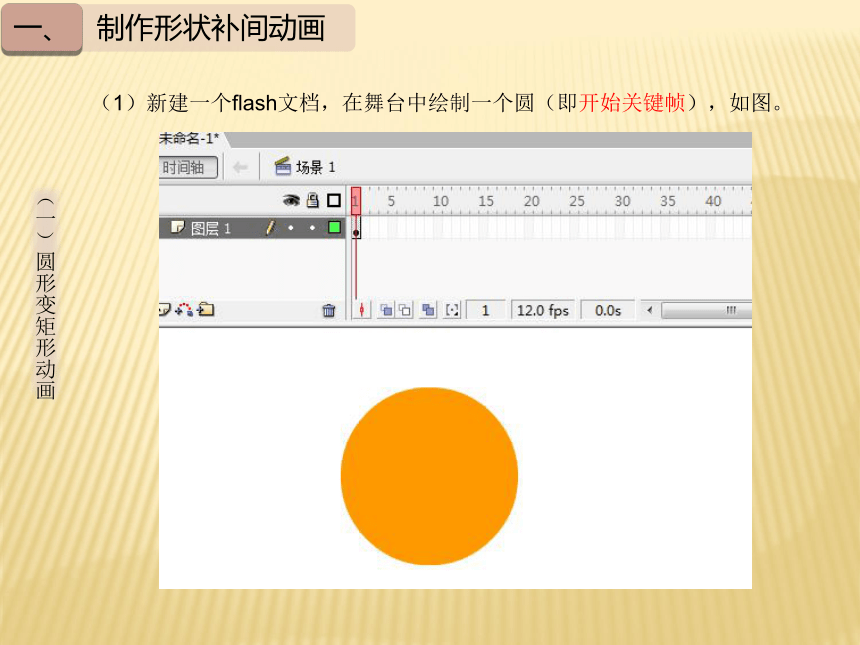This screenshot has width=860, height=645.
Task: Click the 0.0s elapsed time display
Action: point(608,310)
